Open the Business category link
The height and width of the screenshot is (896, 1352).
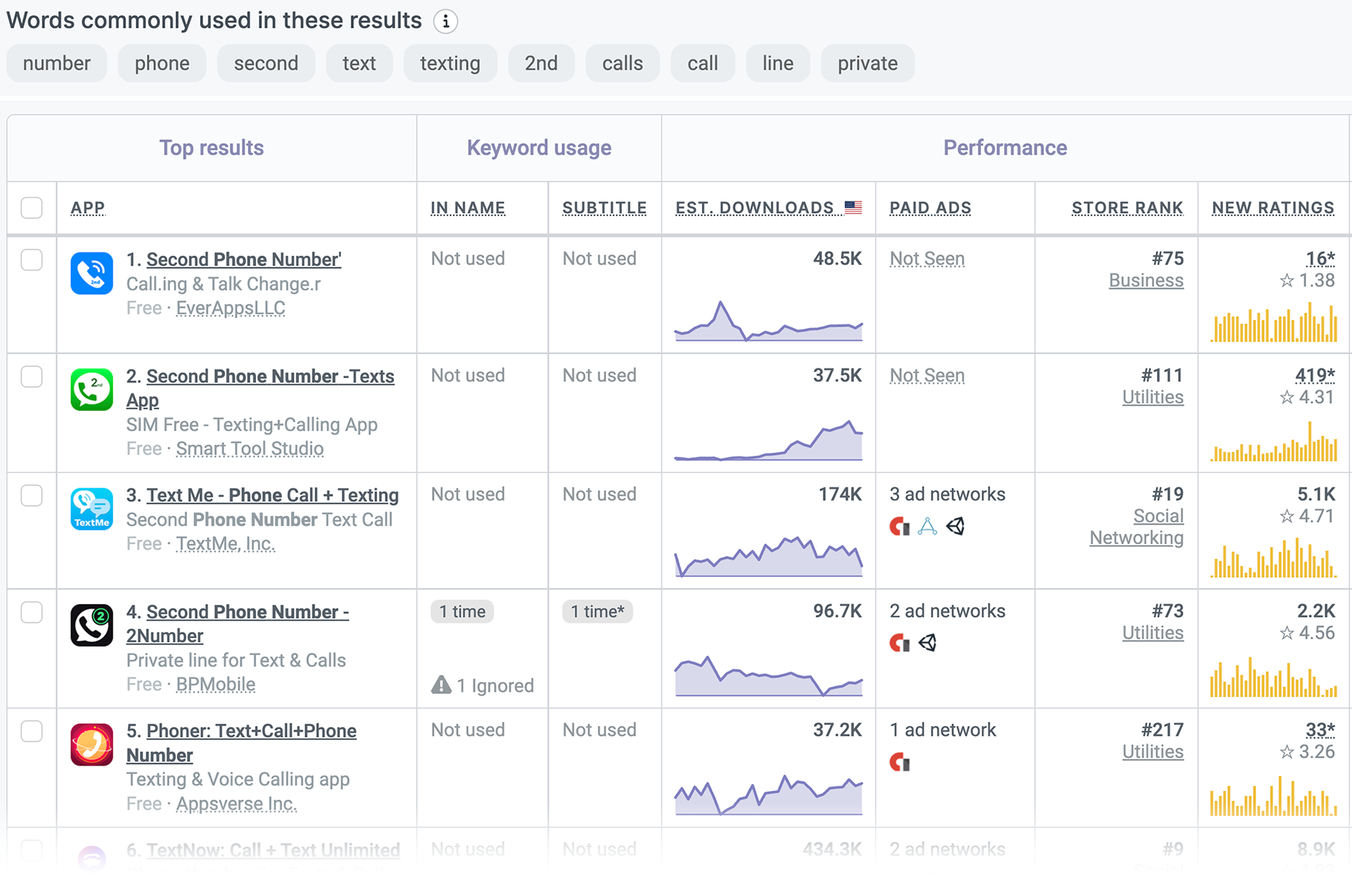click(x=1146, y=280)
